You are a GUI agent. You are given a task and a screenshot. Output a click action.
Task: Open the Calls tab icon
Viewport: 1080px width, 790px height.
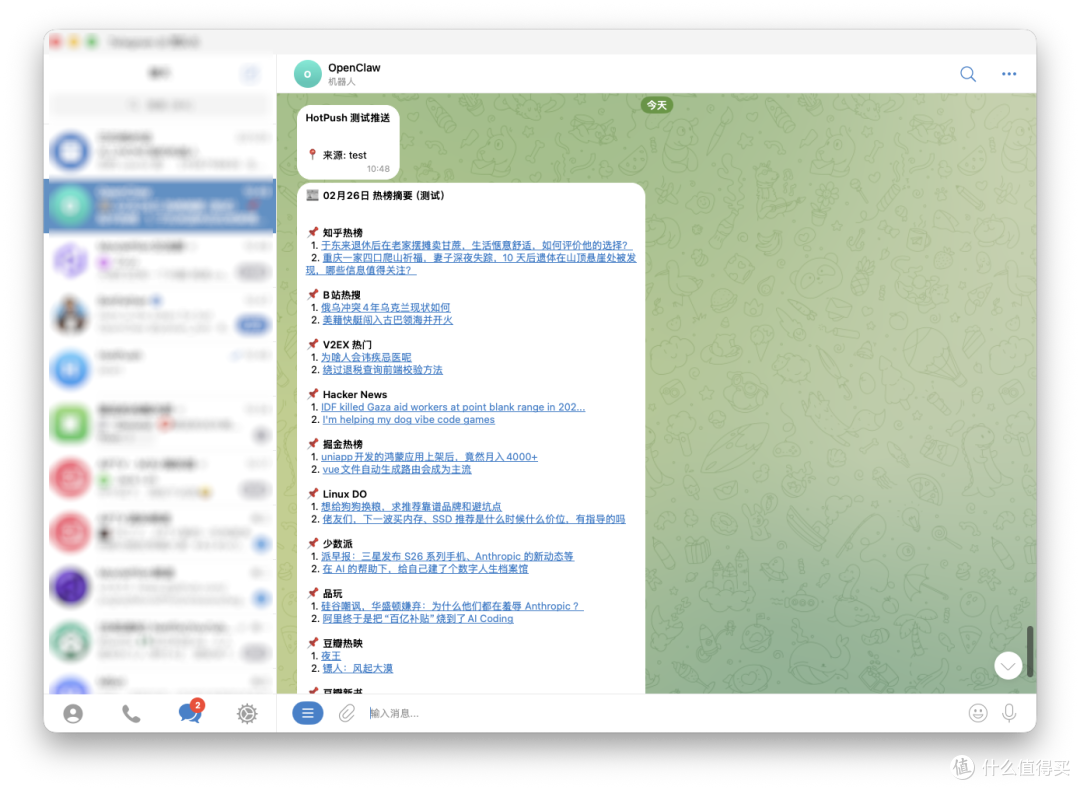pyautogui.click(x=131, y=714)
